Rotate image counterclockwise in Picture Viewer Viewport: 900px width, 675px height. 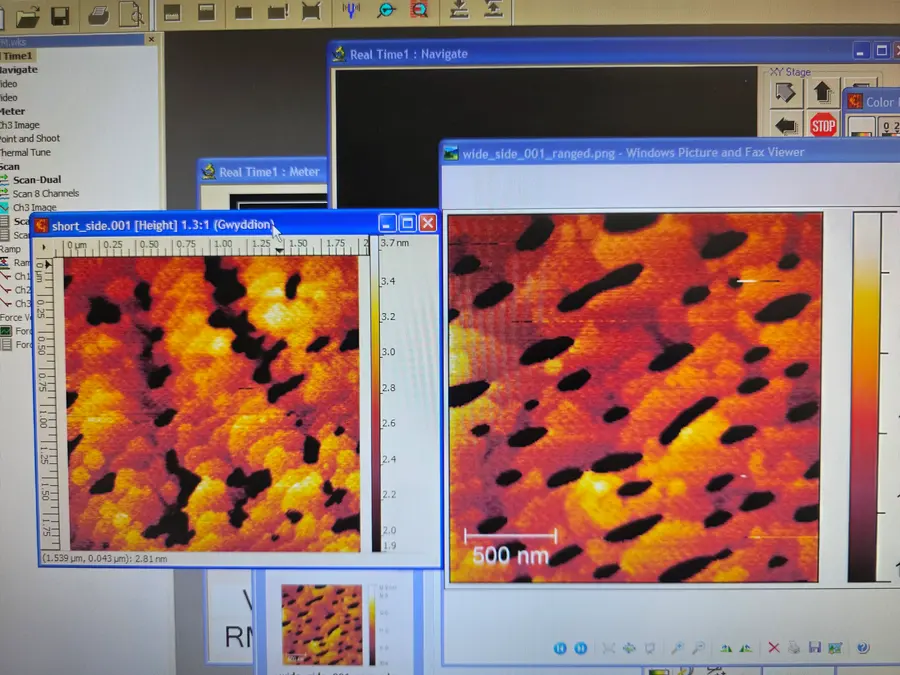tap(746, 648)
